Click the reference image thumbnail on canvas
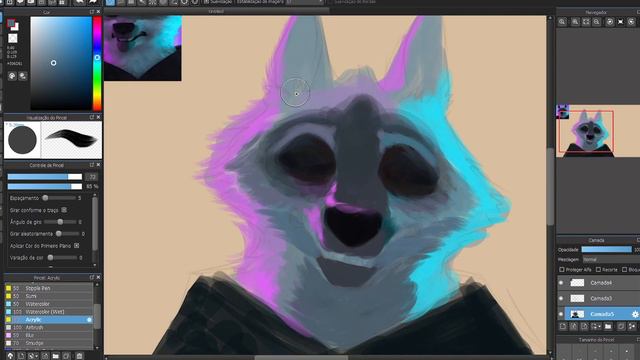Screen dimensions: 640x360 (143, 48)
